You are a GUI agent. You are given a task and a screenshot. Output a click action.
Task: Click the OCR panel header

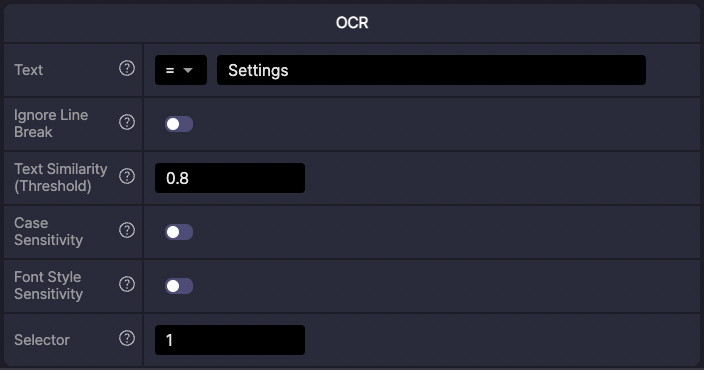tap(352, 23)
